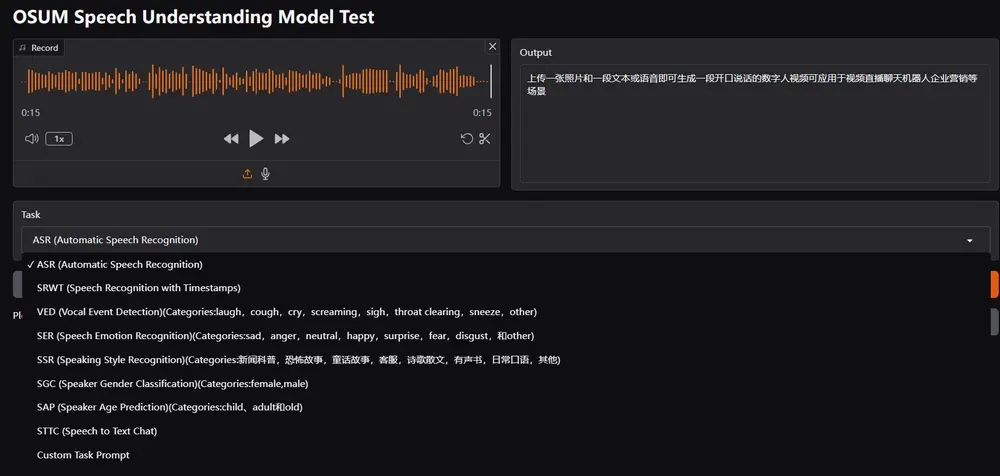1000x476 pixels.
Task: Click the Output panel label
Action: (536, 52)
